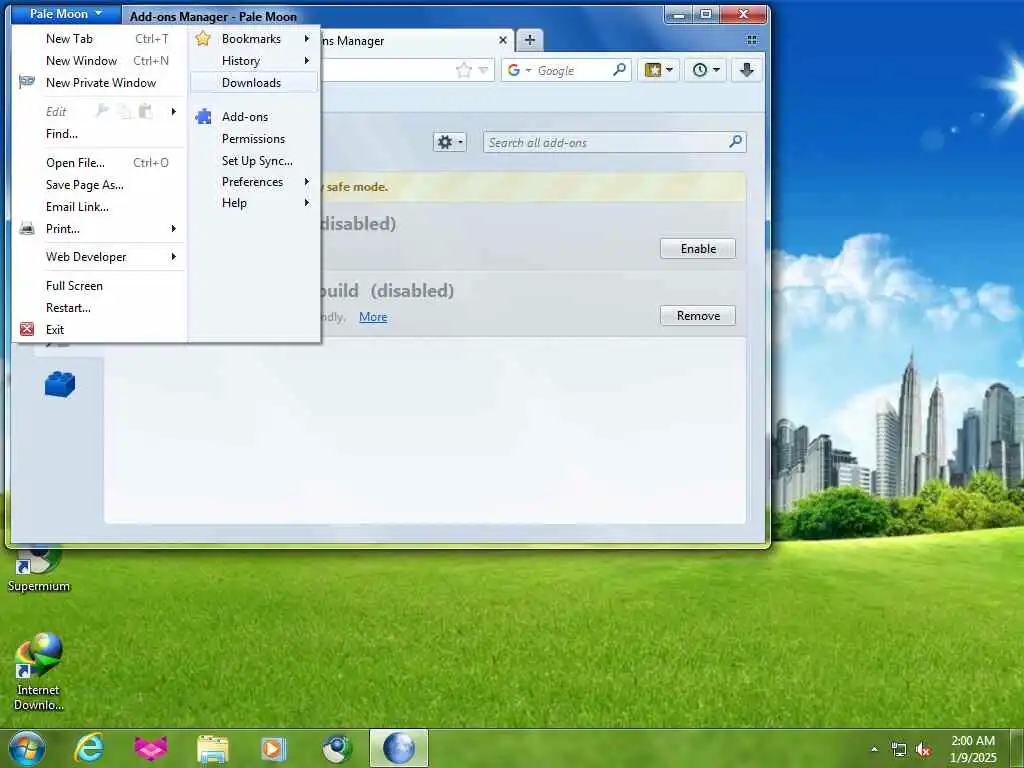The height and width of the screenshot is (768, 1024).
Task: Click the red Exit icon
Action: [x=27, y=329]
